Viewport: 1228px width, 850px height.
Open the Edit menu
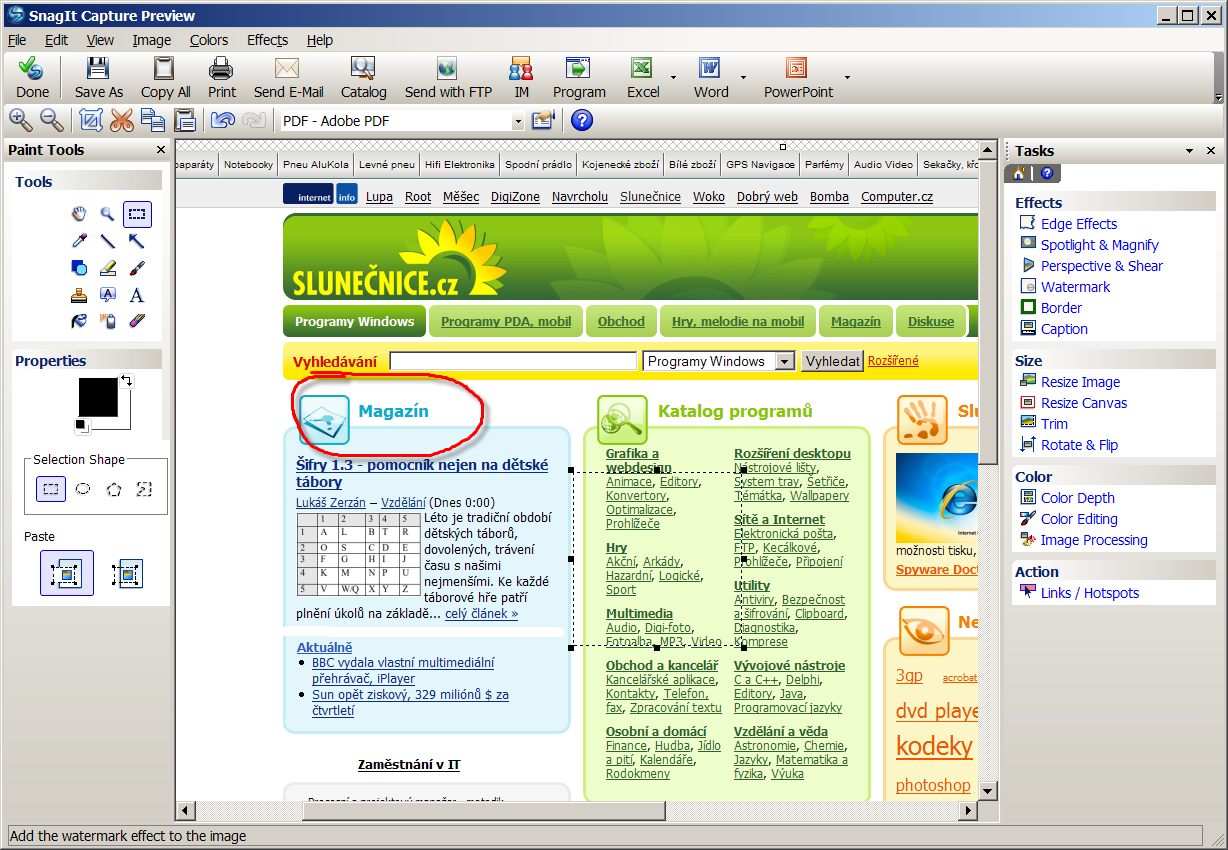[x=56, y=40]
